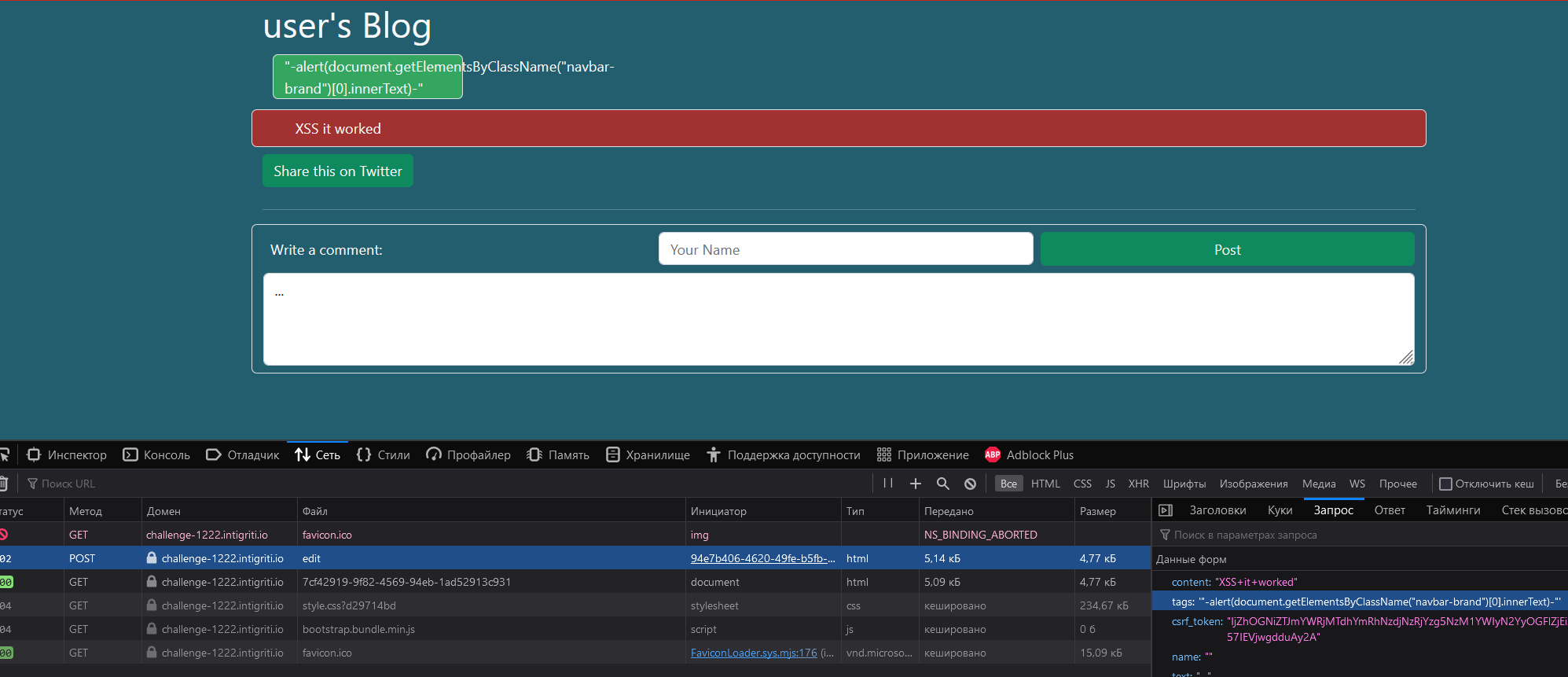Screen dimensions: 1568x677
Task: Click the plus icon in Network toolbar
Action: pyautogui.click(x=916, y=484)
